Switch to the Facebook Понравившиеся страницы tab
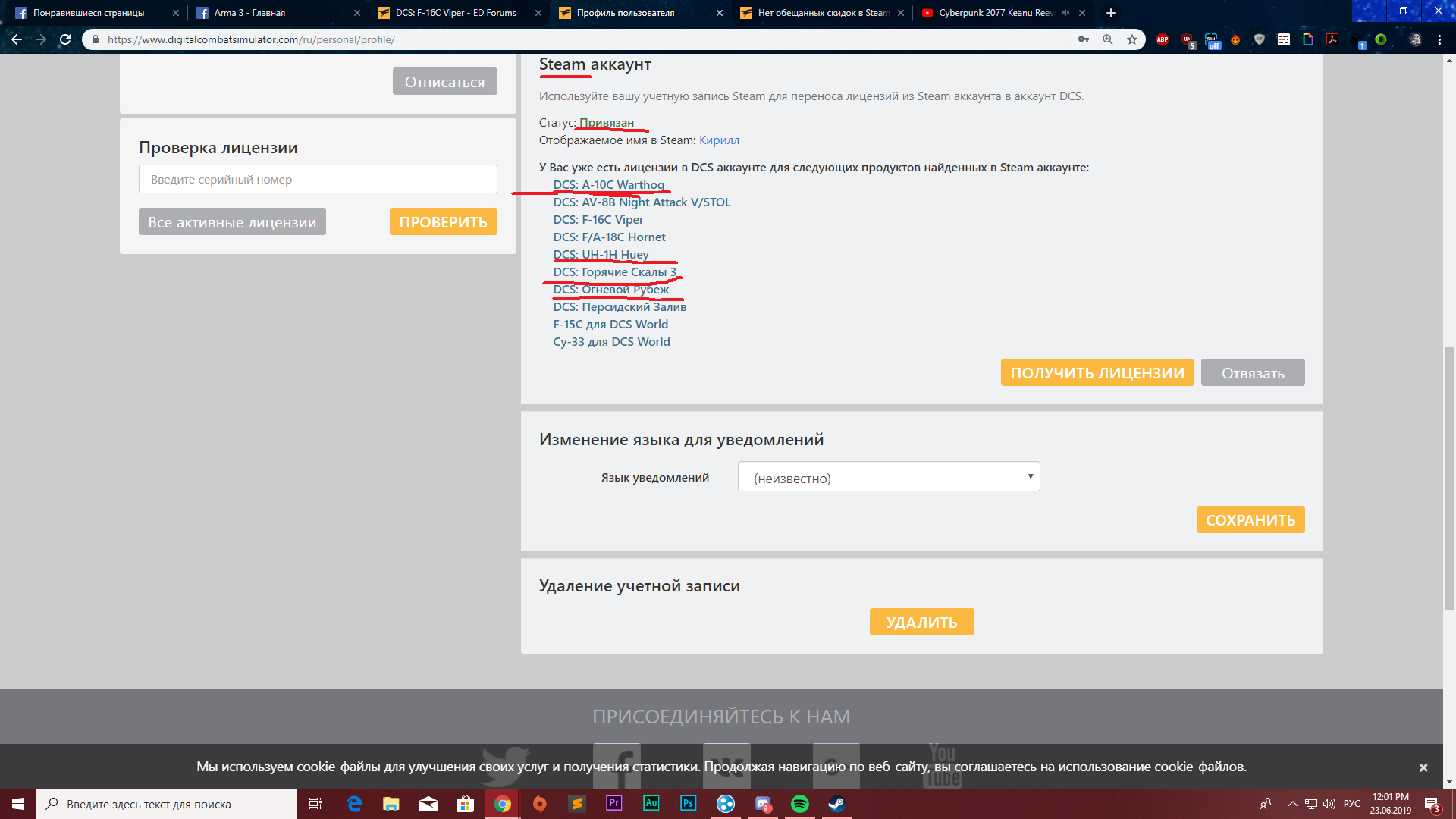 coord(96,13)
